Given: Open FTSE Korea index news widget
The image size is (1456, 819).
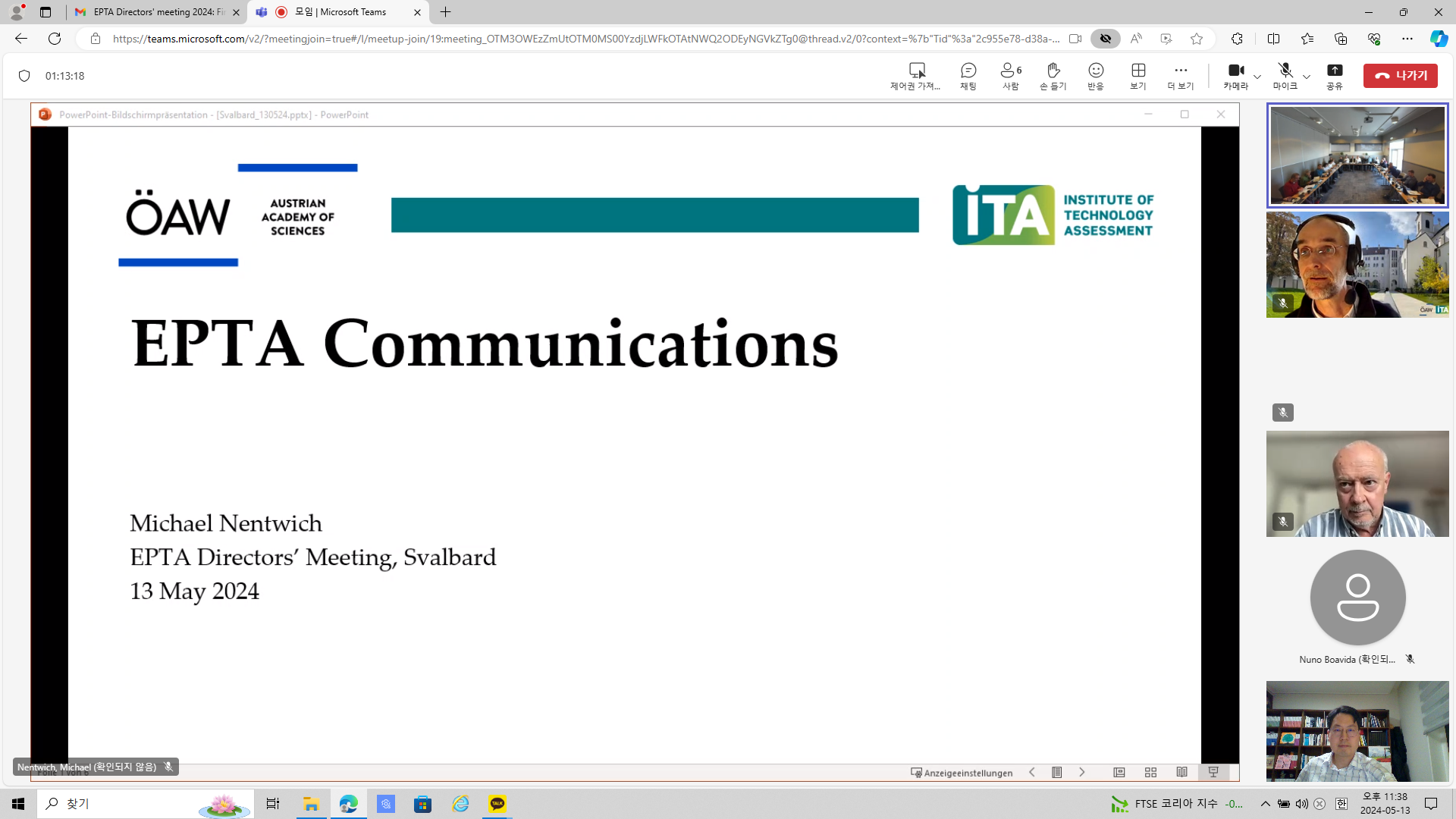Looking at the screenshot, I should point(1177,804).
